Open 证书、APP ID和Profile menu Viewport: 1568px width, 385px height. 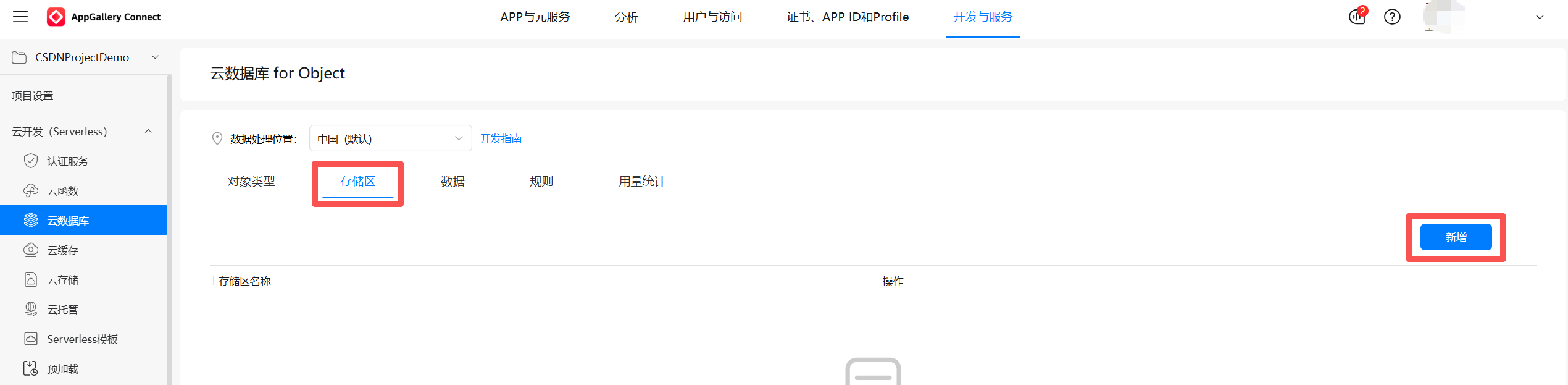coord(848,17)
